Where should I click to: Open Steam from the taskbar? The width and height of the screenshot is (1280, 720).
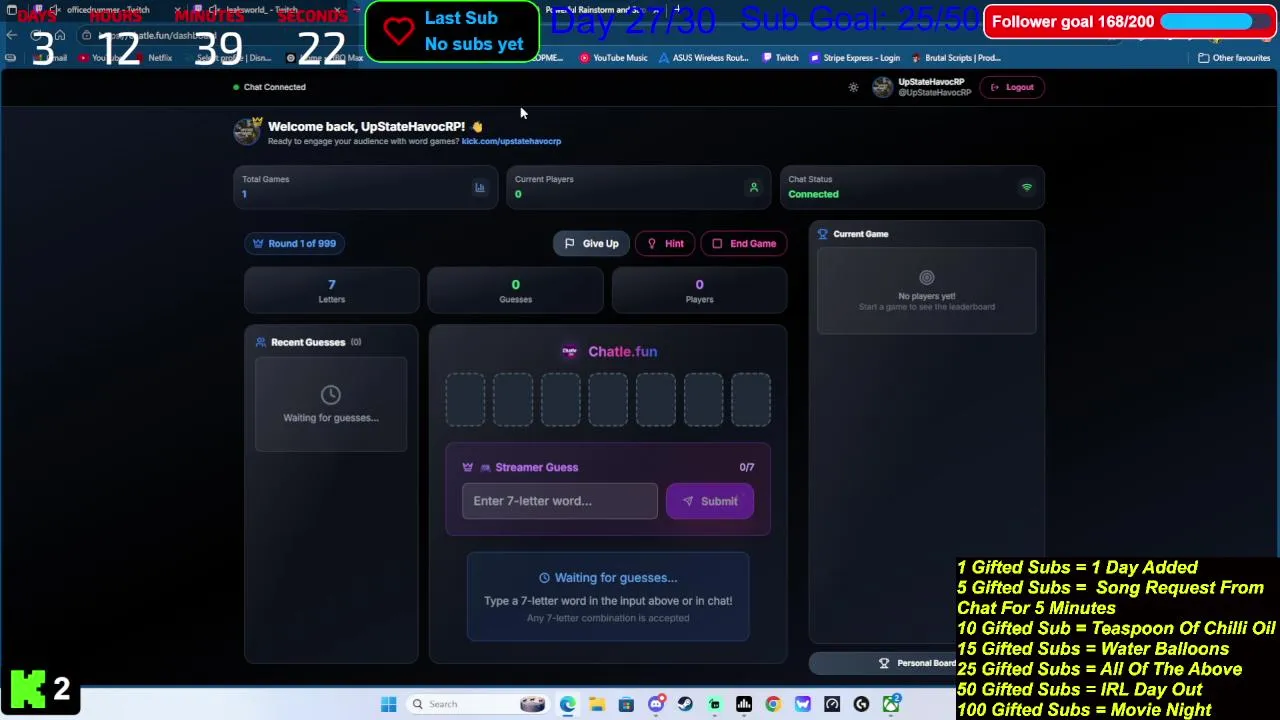[685, 704]
